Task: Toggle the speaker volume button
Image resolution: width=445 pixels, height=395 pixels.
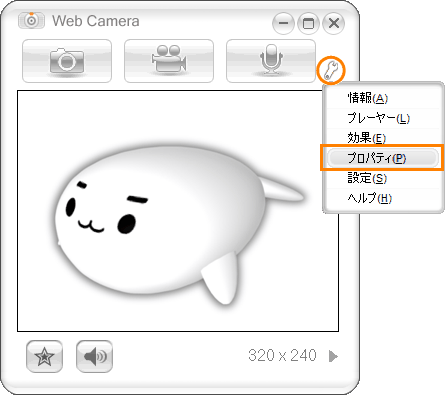Action: click(x=94, y=356)
